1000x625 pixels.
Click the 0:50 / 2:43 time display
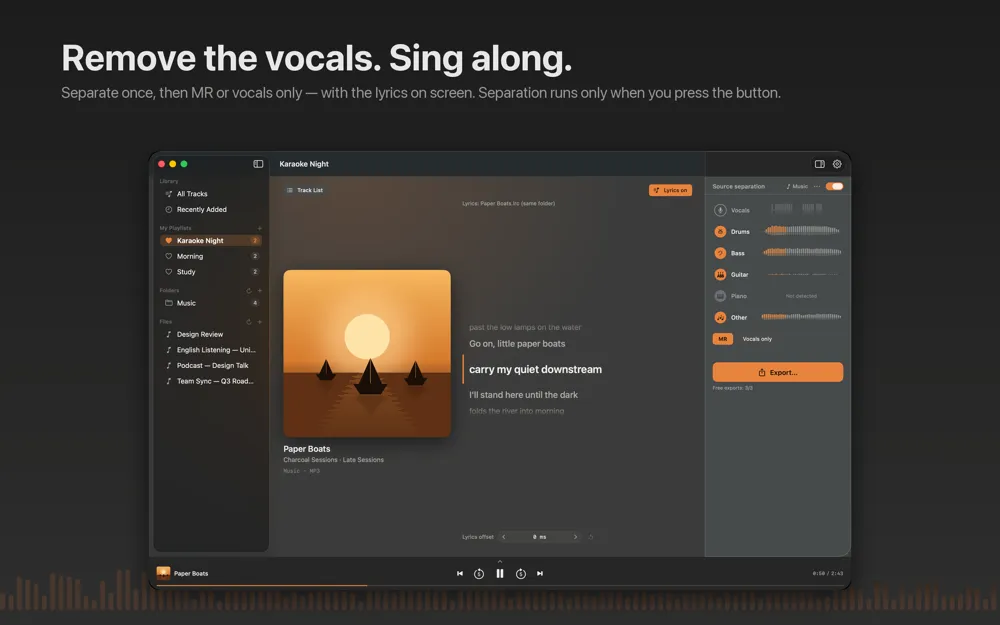pos(828,573)
